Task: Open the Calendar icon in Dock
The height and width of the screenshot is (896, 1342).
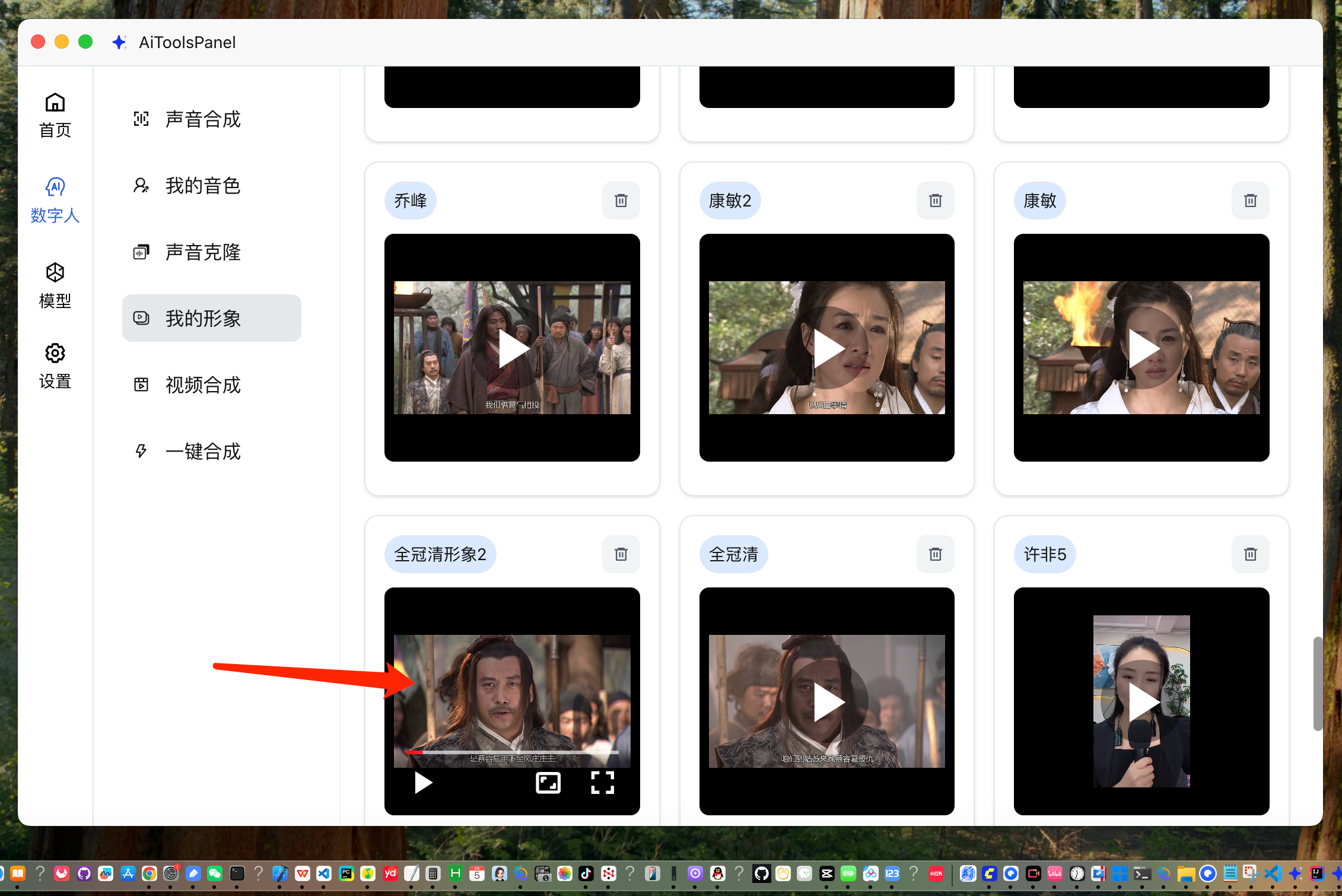Action: click(x=476, y=873)
